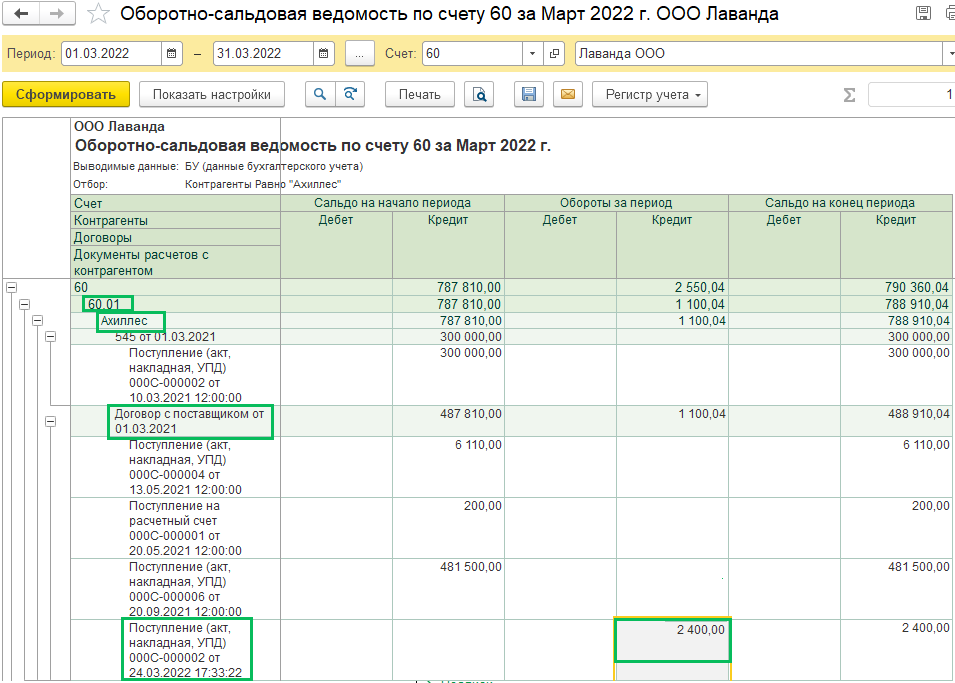Click the Печать button
The height and width of the screenshot is (683, 955).
pos(420,94)
